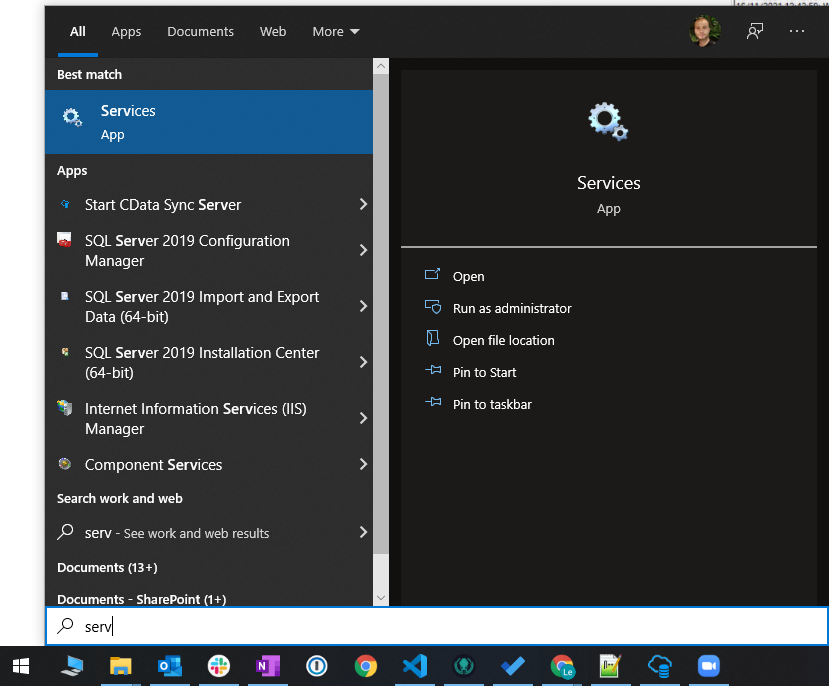Switch to the Apps tab
Viewport: 829px width, 686px height.
click(x=126, y=32)
